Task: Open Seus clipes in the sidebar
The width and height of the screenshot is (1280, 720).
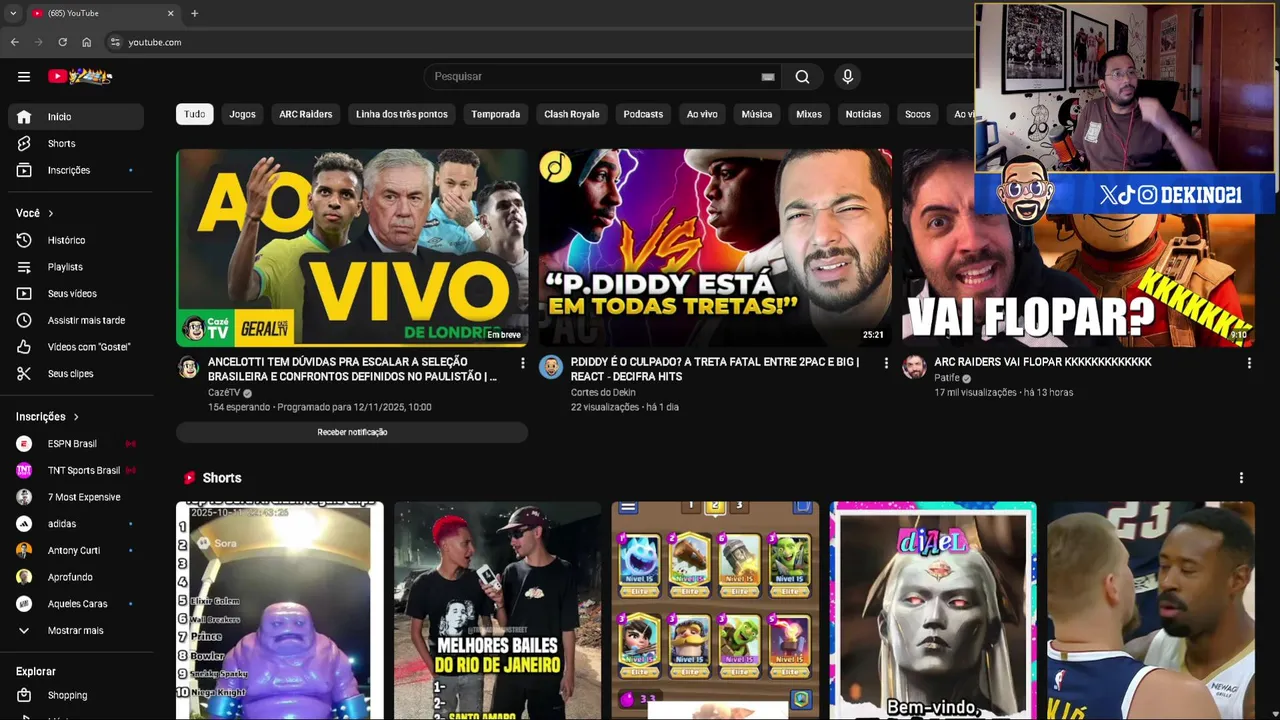Action: coord(76,374)
